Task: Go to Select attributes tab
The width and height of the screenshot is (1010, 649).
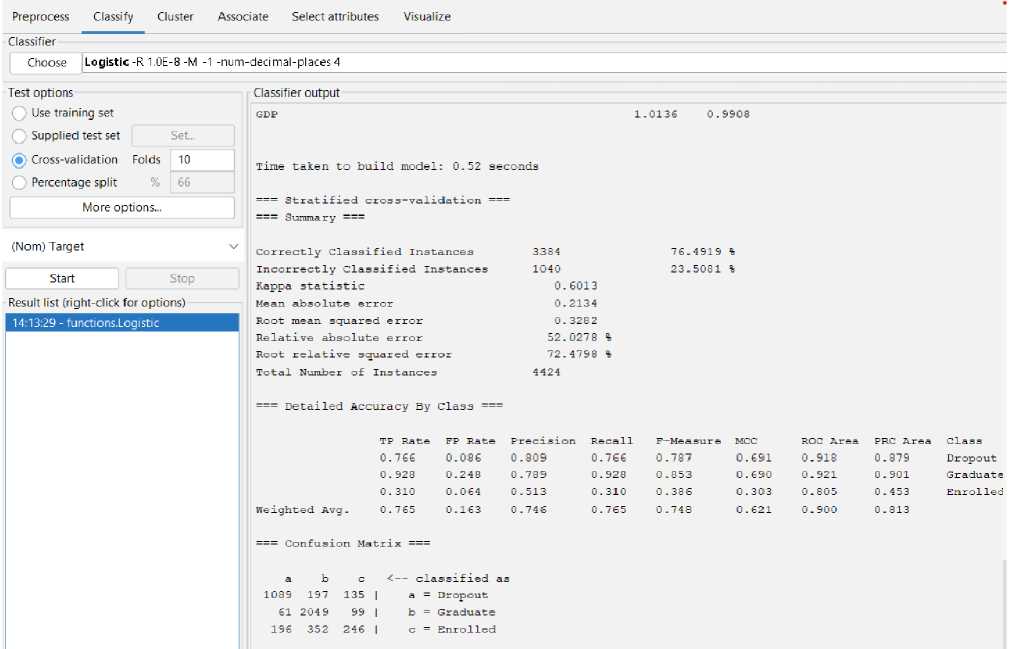Action: point(335,17)
